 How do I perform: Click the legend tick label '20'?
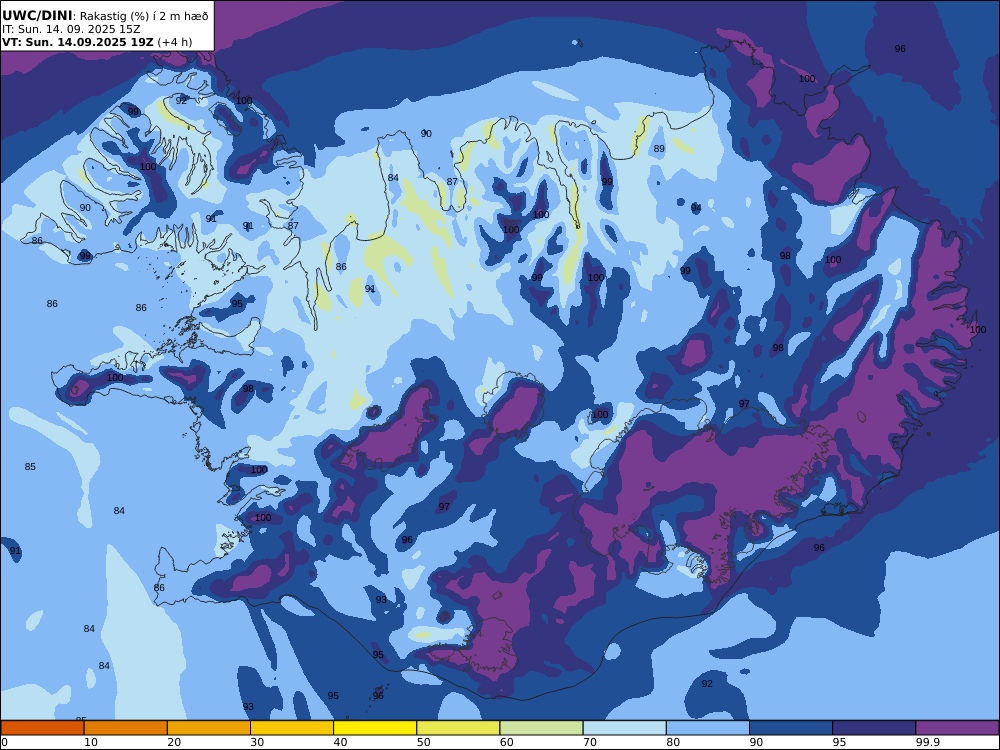(x=174, y=742)
